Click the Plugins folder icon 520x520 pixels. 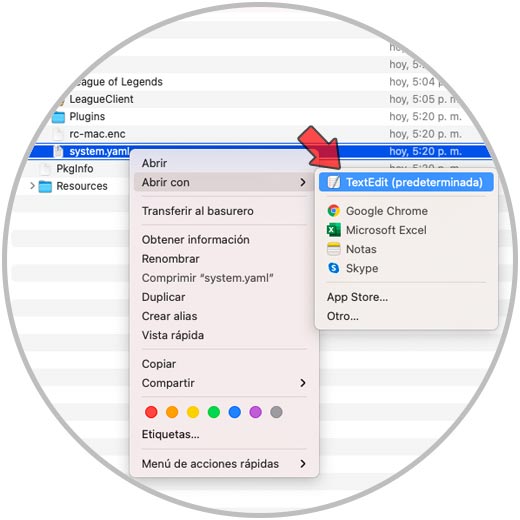point(59,117)
